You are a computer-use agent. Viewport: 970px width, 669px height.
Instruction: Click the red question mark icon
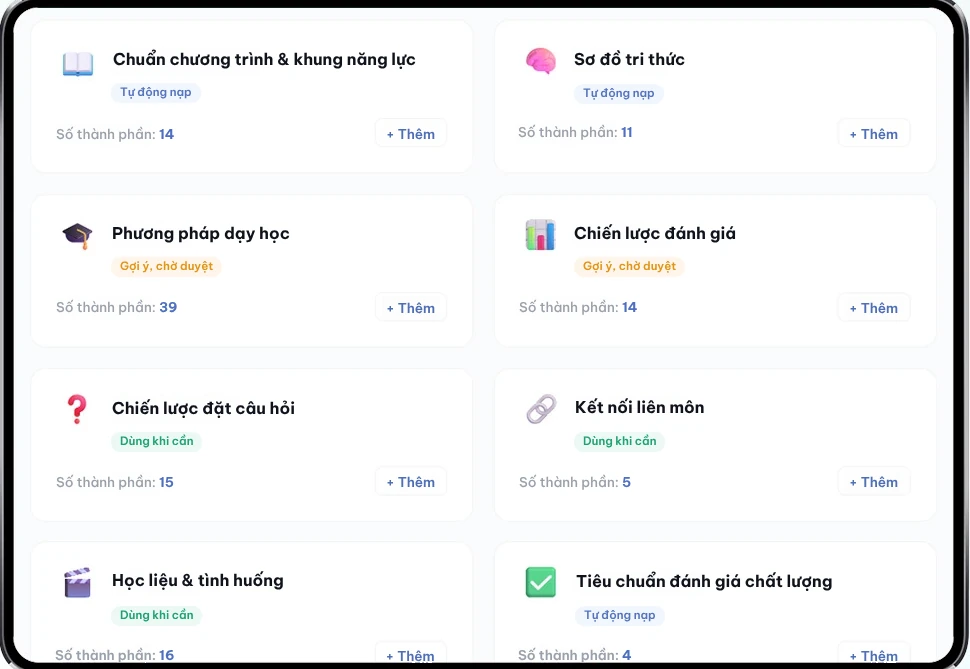point(77,409)
